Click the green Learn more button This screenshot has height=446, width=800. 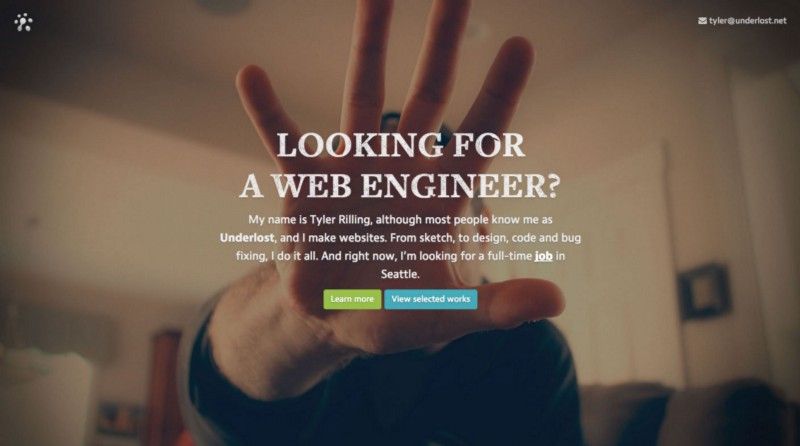[x=352, y=299]
